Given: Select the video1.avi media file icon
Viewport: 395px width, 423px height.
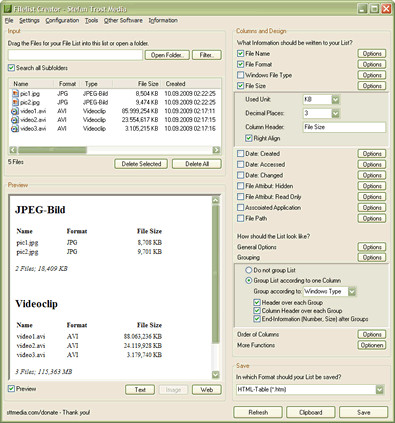Looking at the screenshot, I should (15, 111).
